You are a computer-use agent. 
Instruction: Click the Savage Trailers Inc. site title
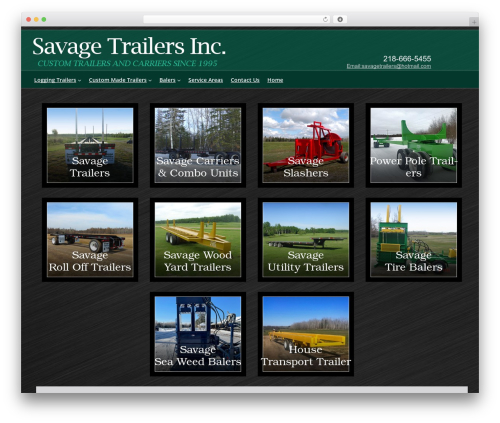129,46
